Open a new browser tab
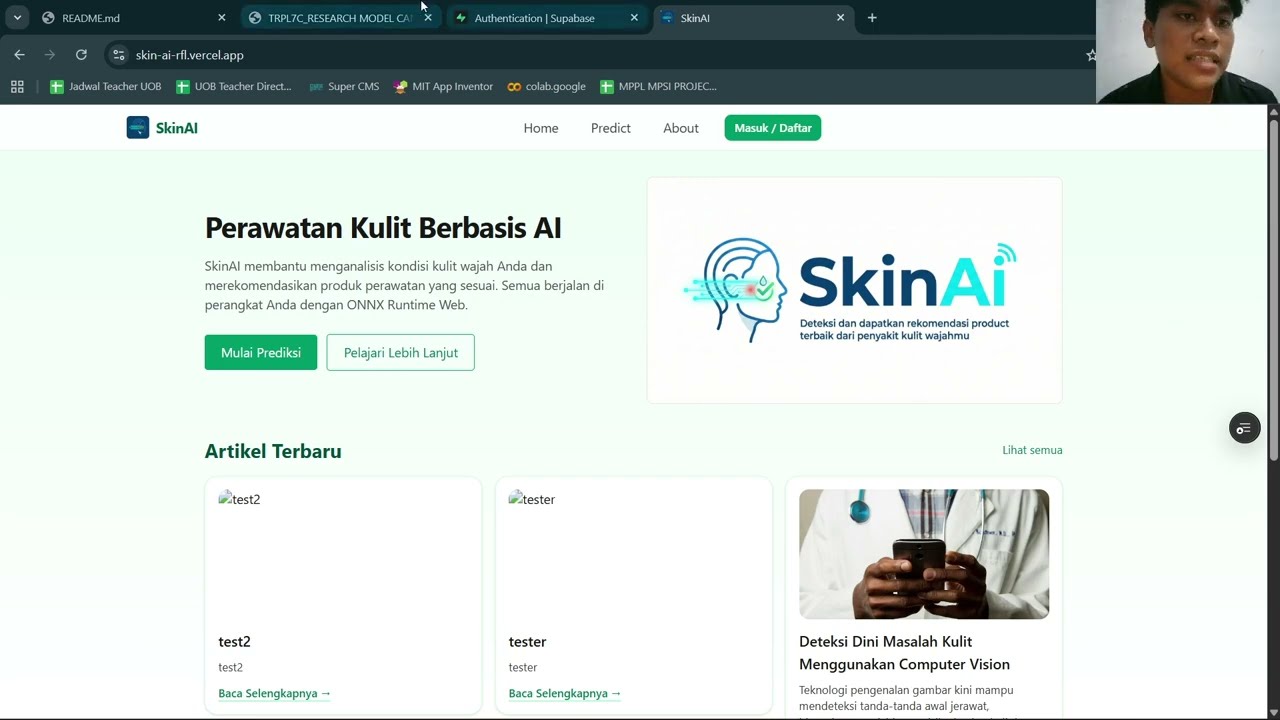Image resolution: width=1280 pixels, height=720 pixels. click(872, 18)
